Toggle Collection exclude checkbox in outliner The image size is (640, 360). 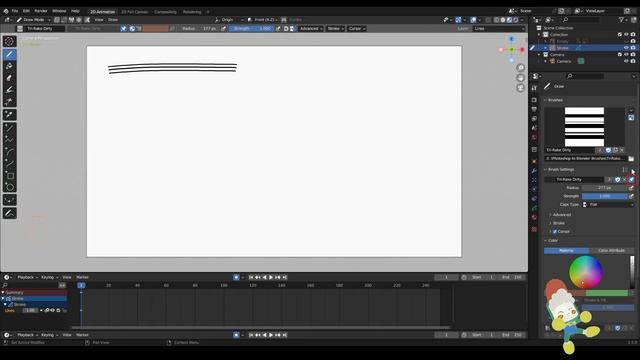pyautogui.click(x=620, y=35)
